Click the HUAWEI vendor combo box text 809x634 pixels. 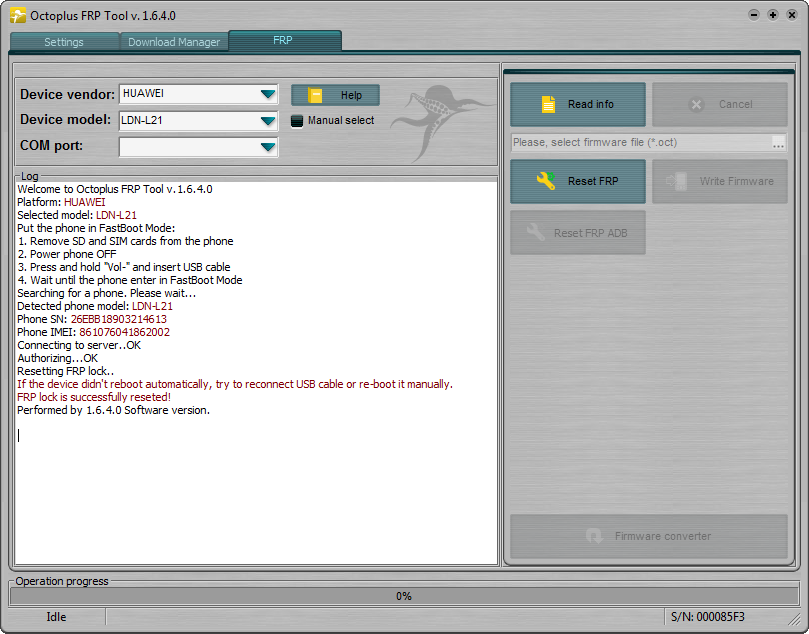coord(143,93)
